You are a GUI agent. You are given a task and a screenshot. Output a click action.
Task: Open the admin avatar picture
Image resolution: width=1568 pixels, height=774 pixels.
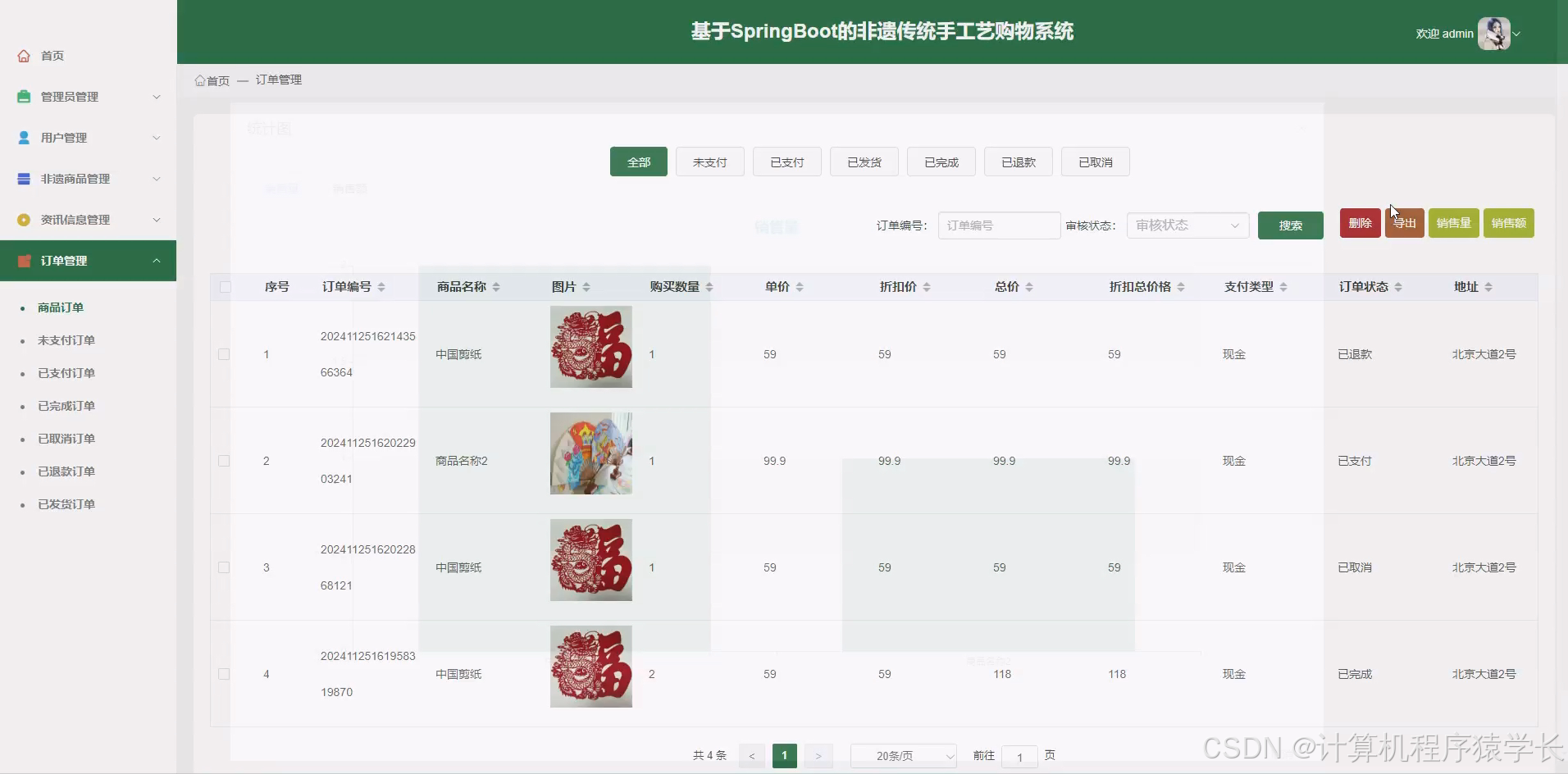click(1495, 33)
